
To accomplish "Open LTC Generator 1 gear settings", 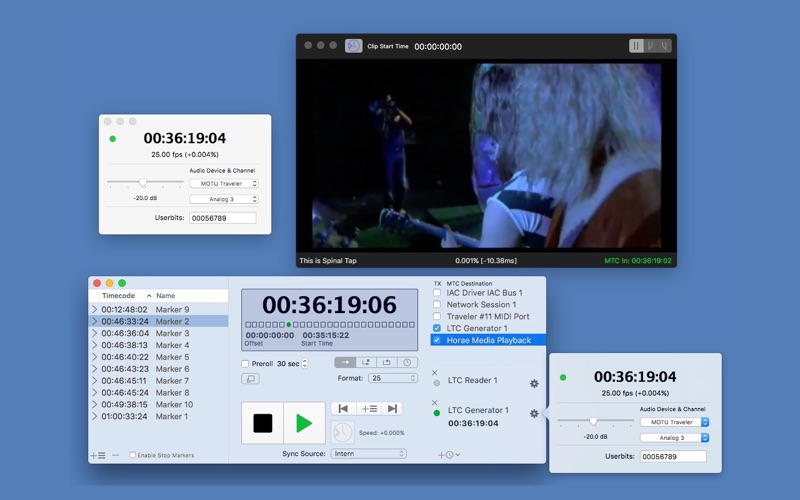I will click(x=534, y=413).
